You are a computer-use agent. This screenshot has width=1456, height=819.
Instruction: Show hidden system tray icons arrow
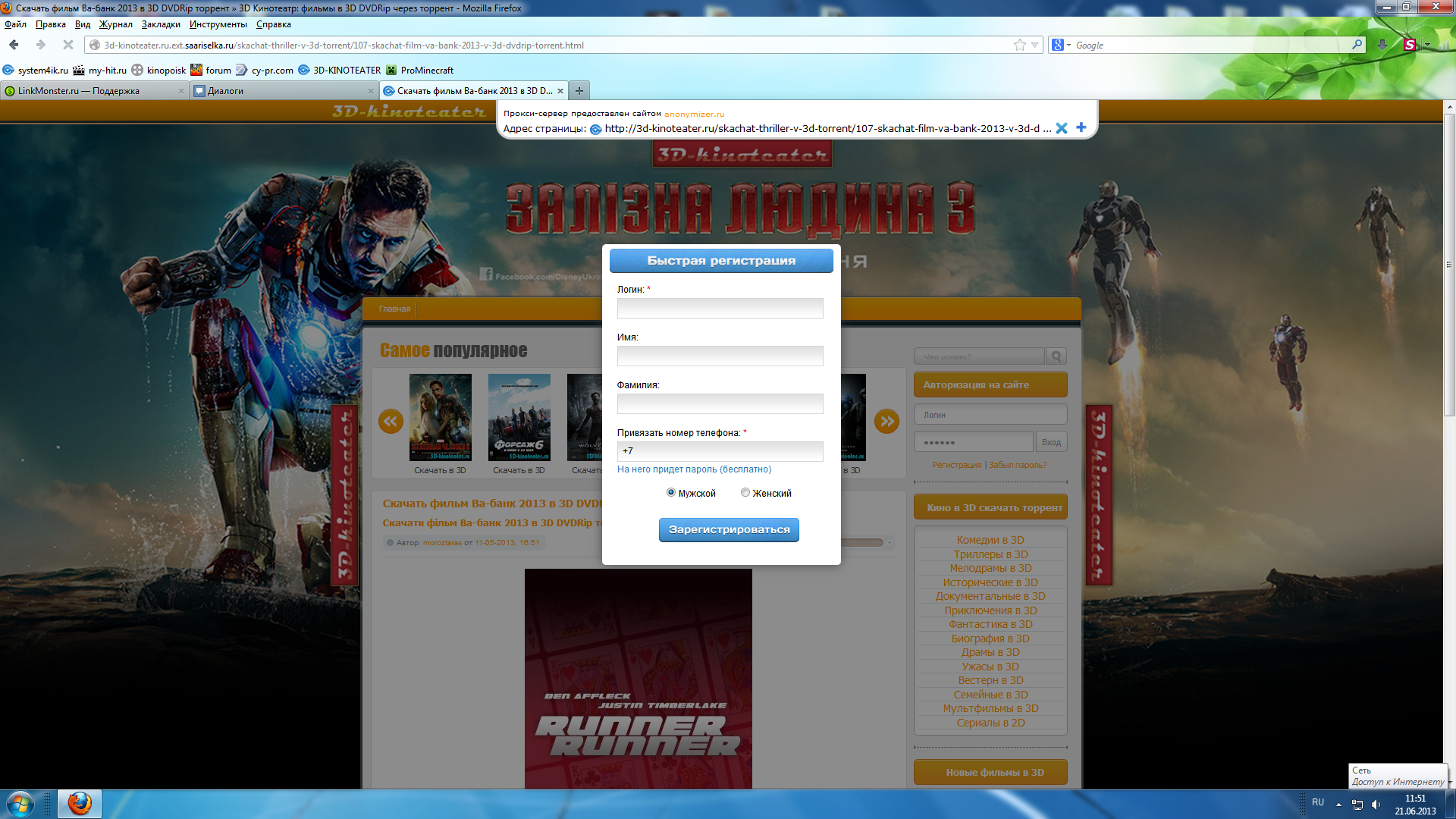point(1338,804)
